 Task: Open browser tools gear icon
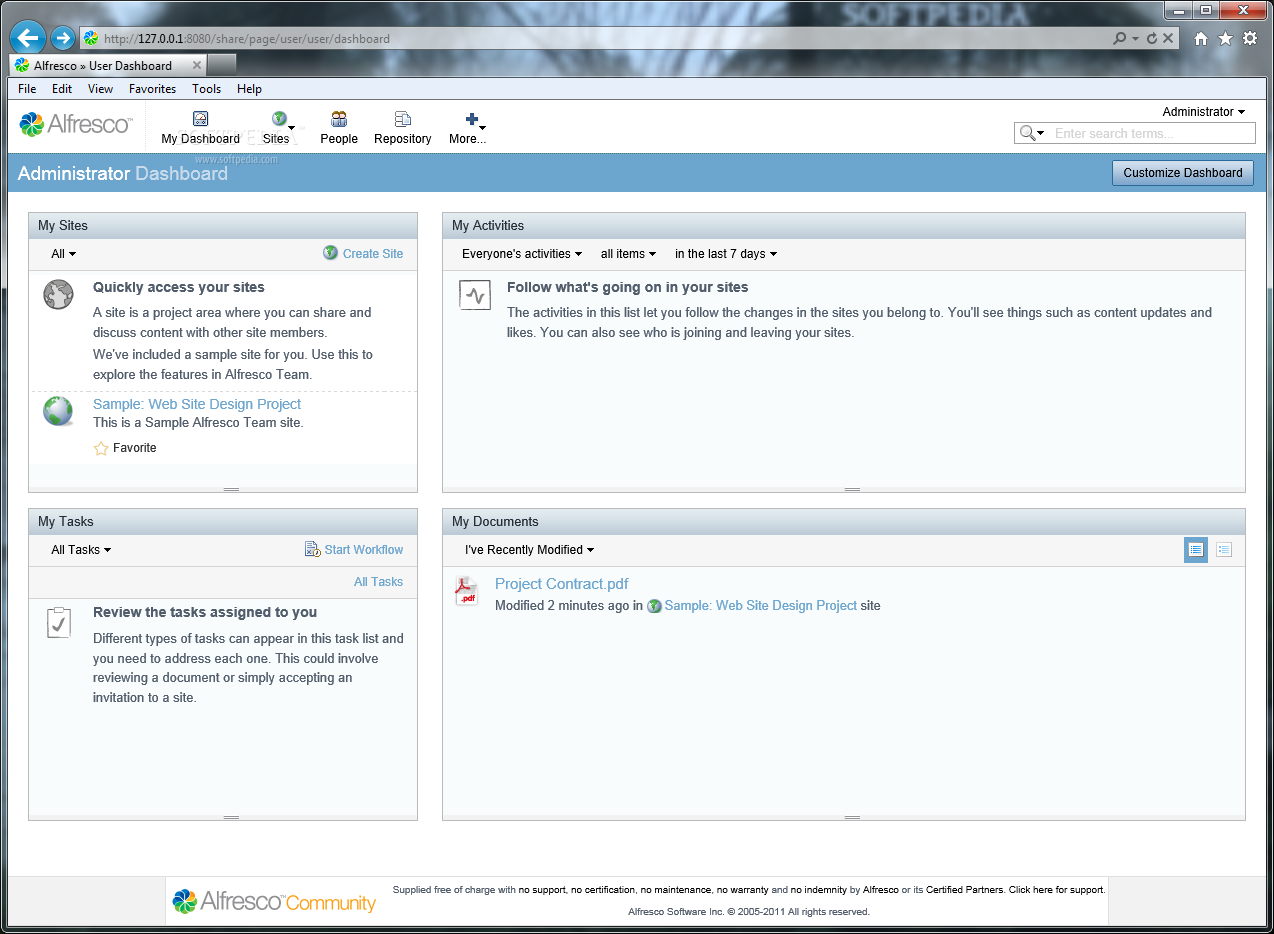point(1249,39)
